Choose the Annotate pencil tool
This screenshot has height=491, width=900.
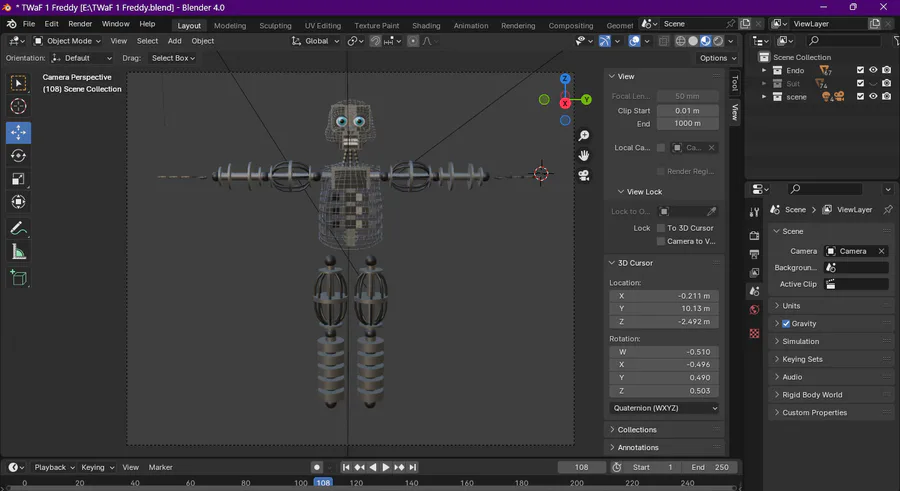[18, 229]
